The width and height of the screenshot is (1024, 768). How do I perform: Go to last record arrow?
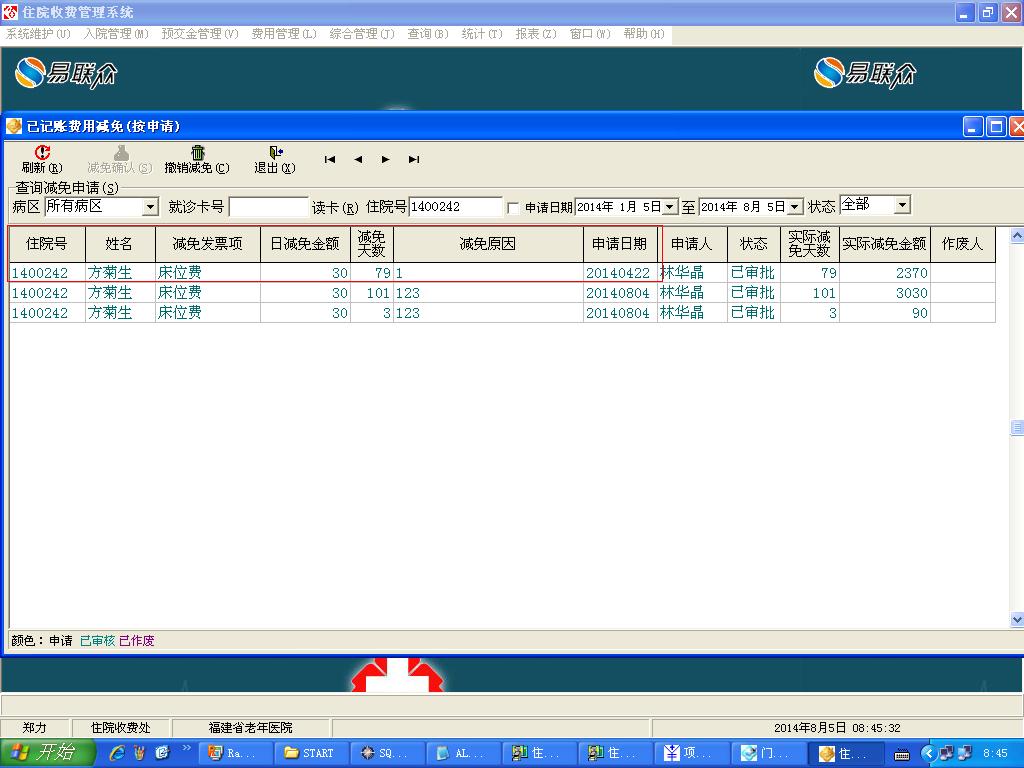pos(413,159)
